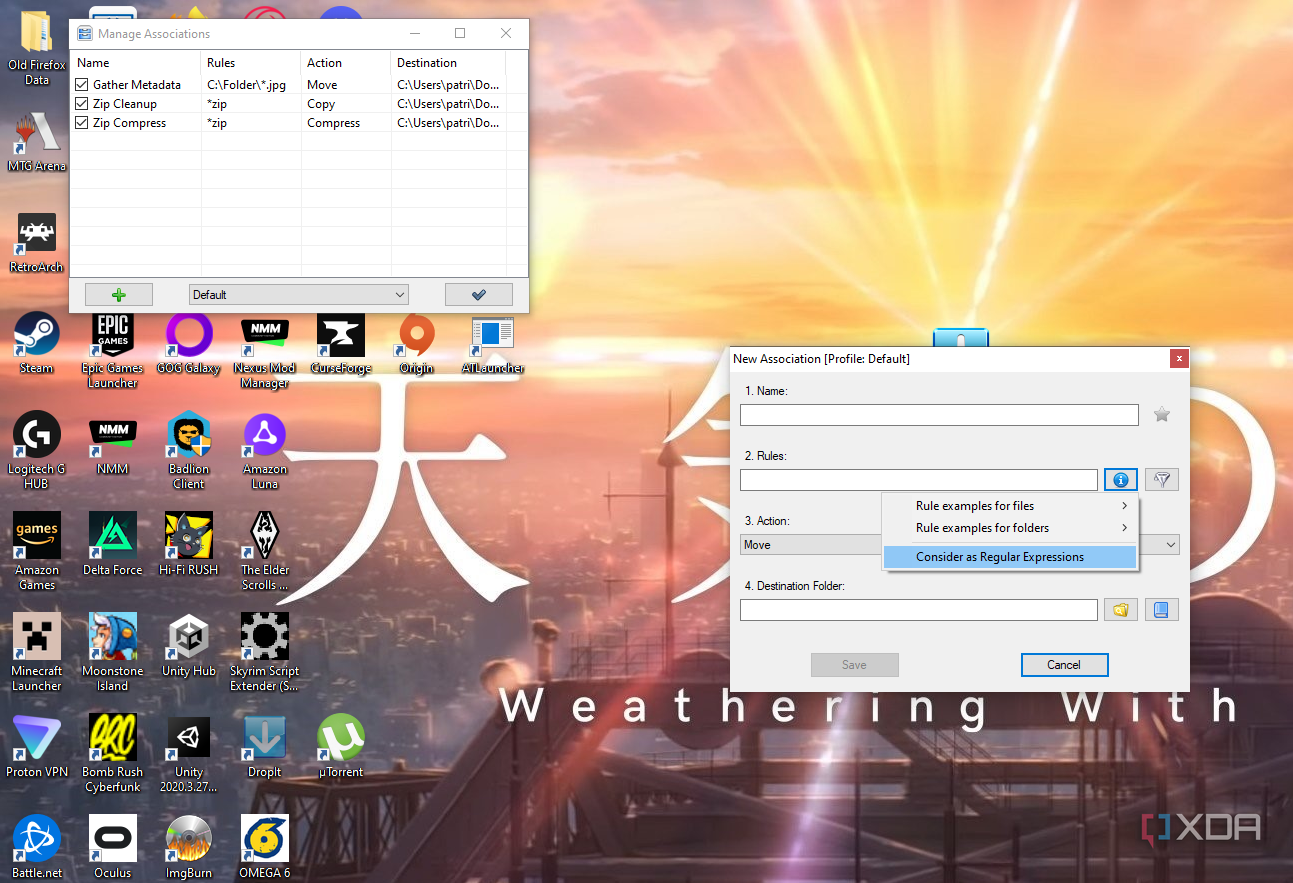Image resolution: width=1293 pixels, height=883 pixels.
Task: Open the Default profile dropdown
Action: (299, 295)
